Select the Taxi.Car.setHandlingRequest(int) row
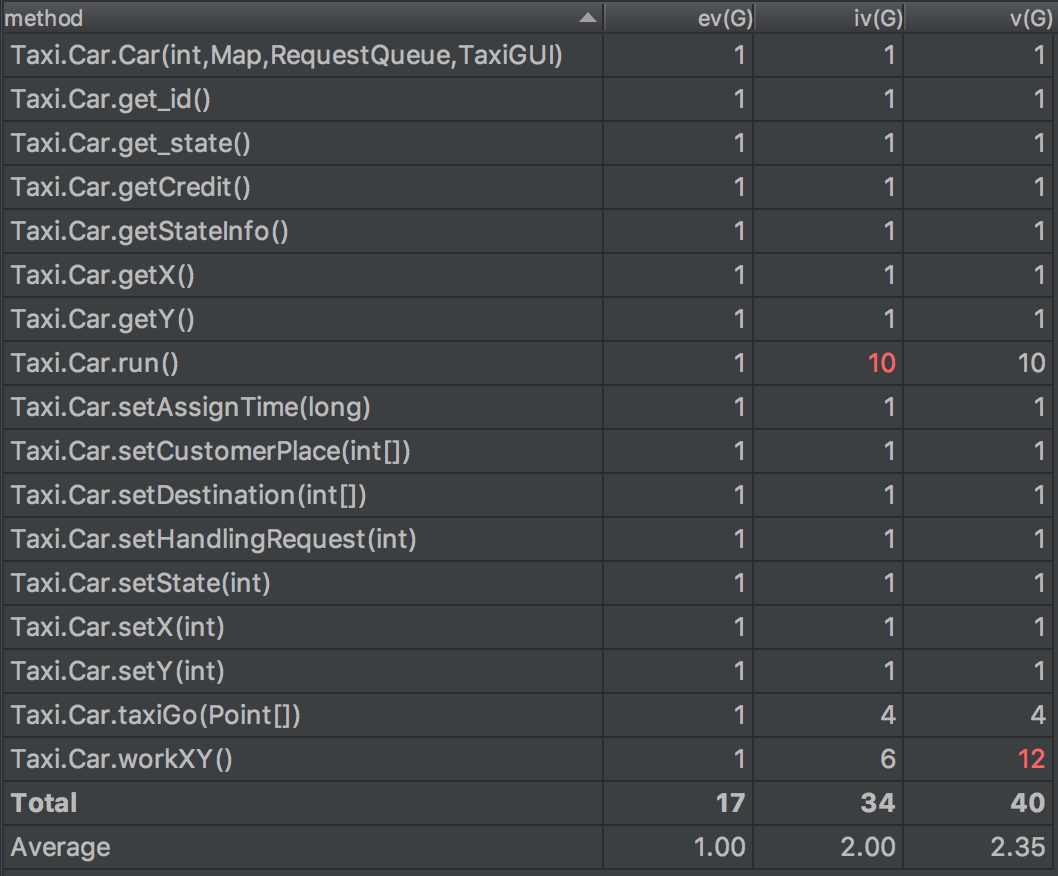1058x876 pixels. point(214,539)
